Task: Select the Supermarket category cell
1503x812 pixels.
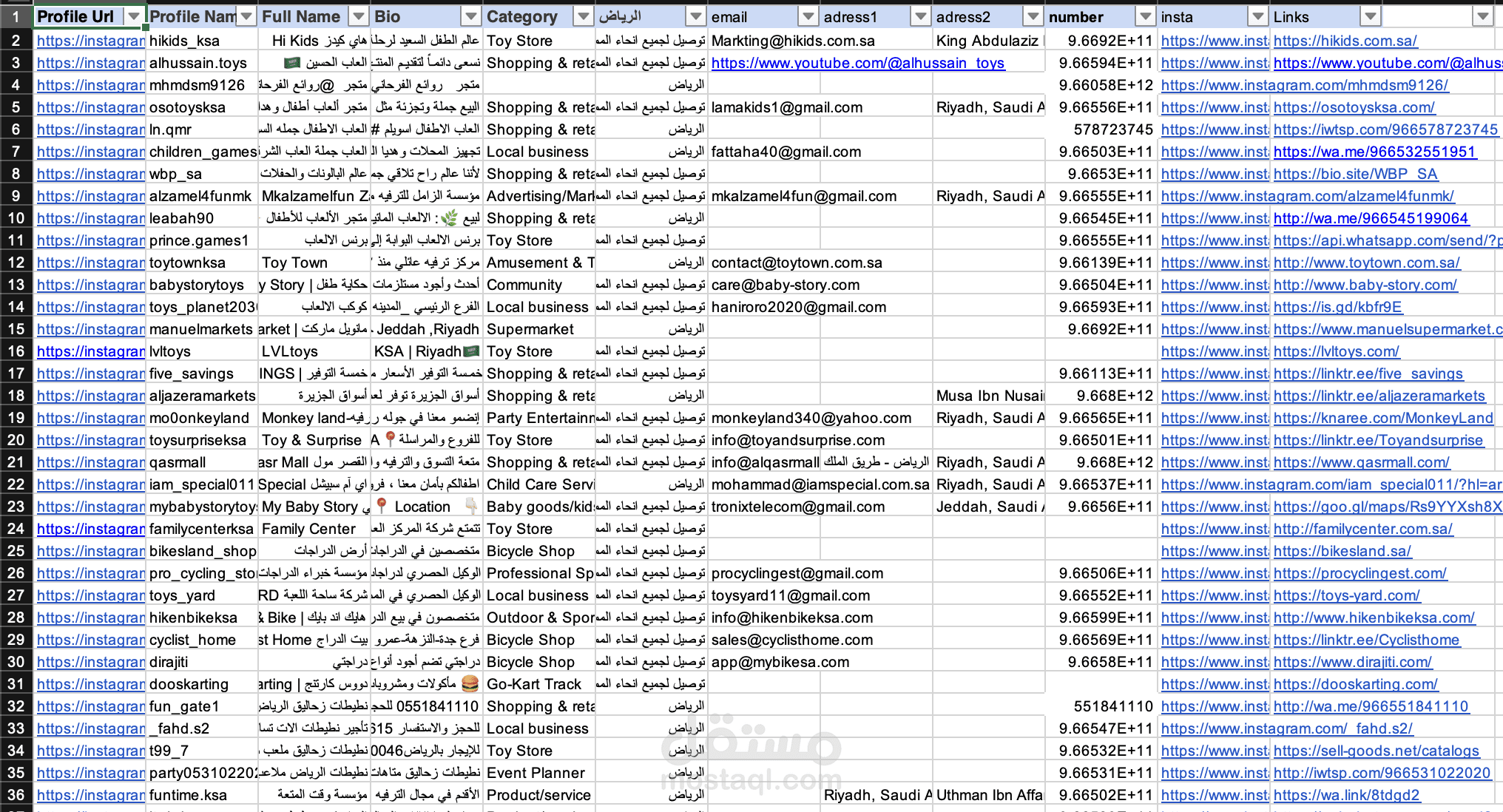Action: pyautogui.click(x=539, y=329)
